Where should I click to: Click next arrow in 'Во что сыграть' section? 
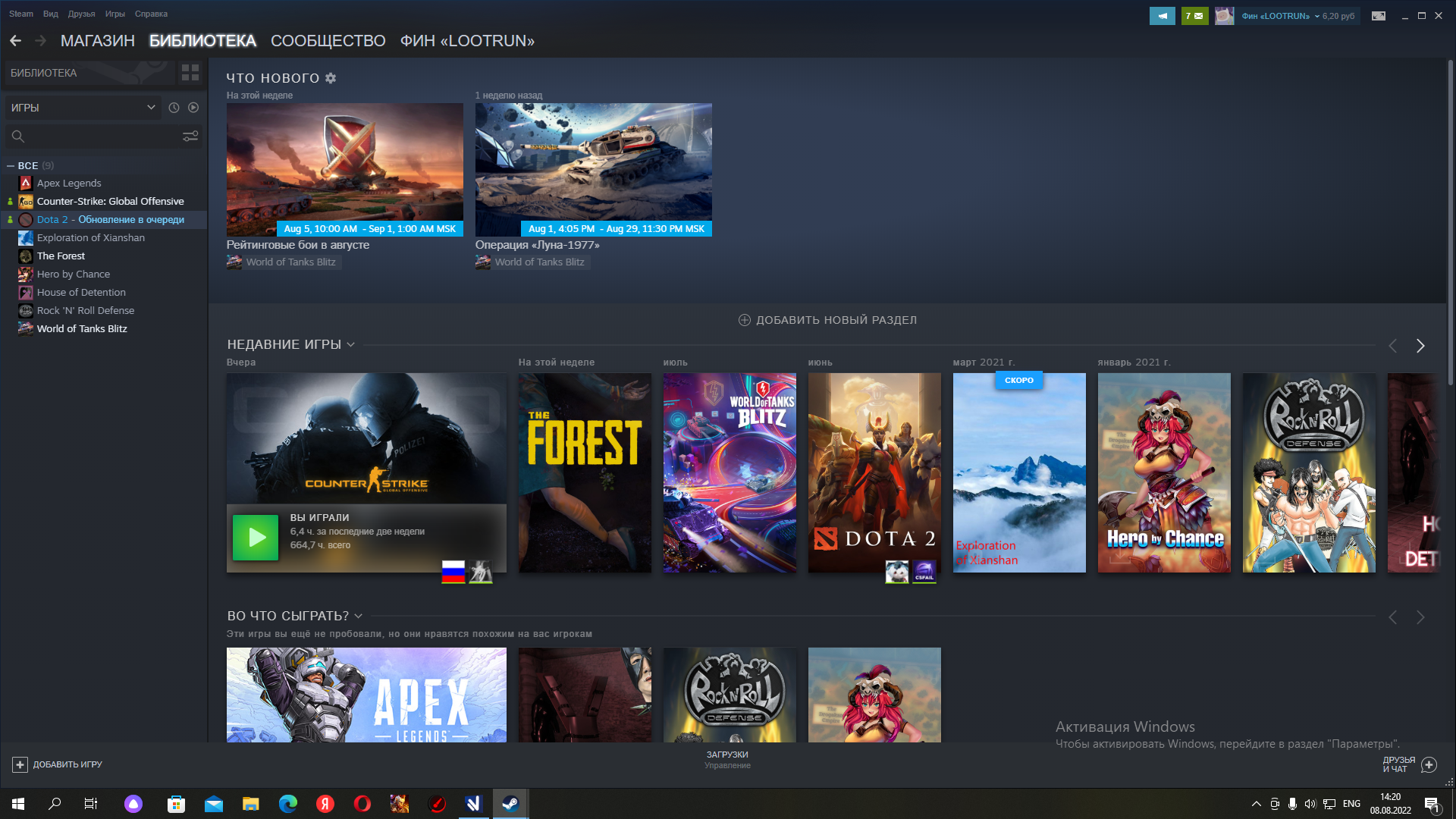1420,617
